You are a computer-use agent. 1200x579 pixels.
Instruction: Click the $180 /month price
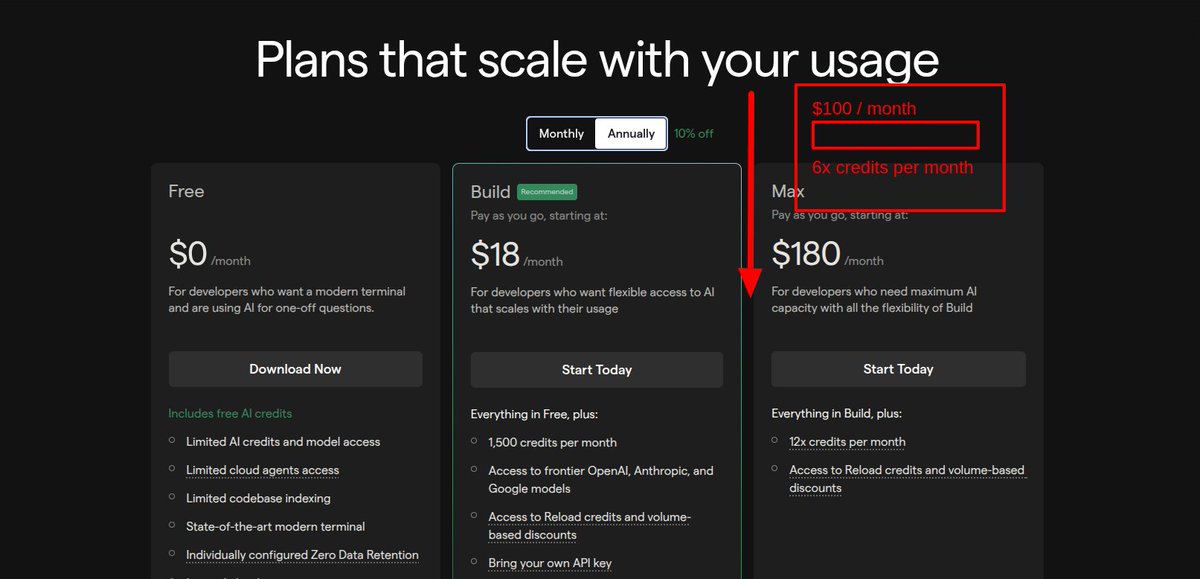point(828,255)
